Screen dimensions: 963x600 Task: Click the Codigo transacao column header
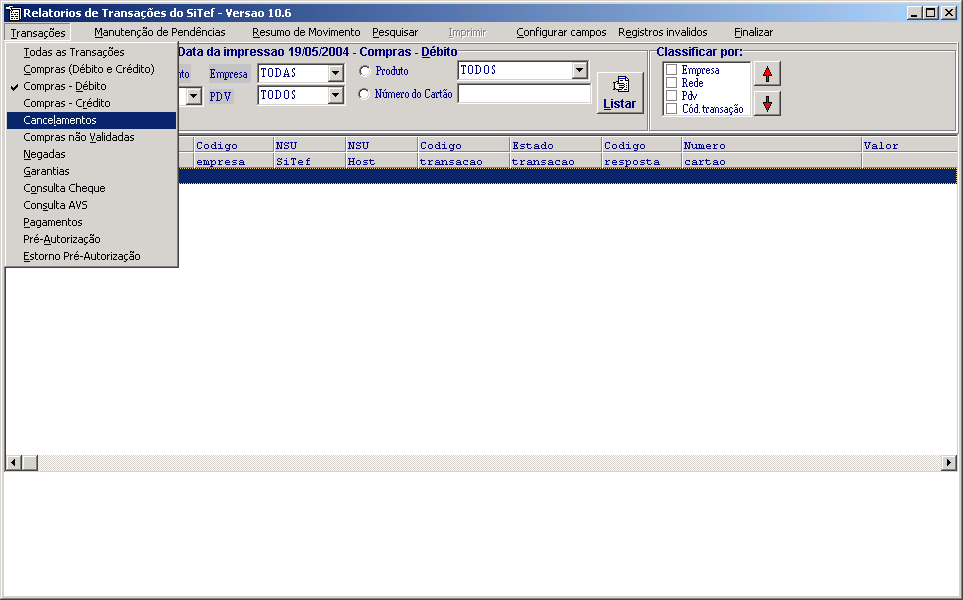click(x=464, y=153)
